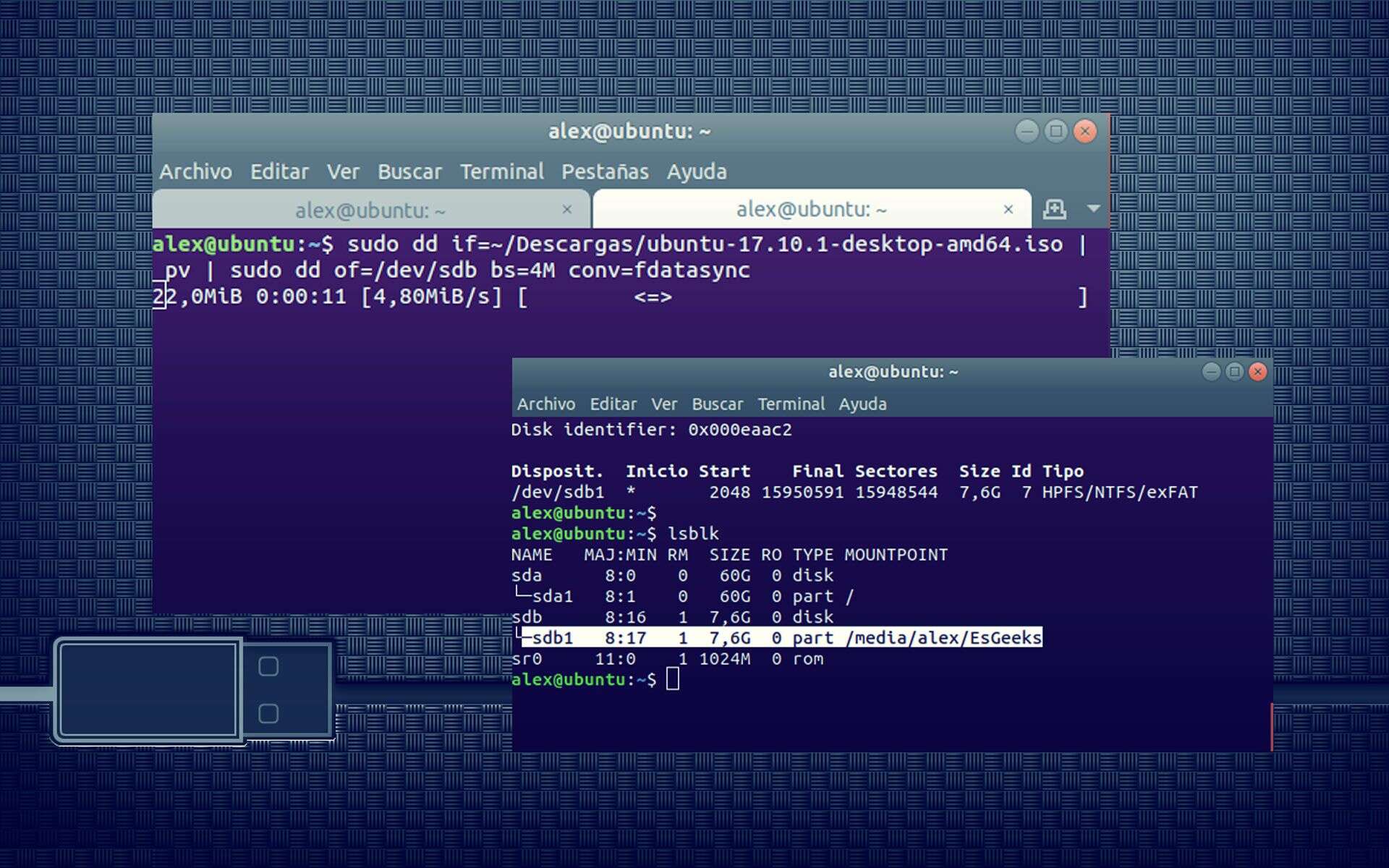Open the Archivo menu in the front window
This screenshot has height=868, width=1389.
[x=546, y=404]
